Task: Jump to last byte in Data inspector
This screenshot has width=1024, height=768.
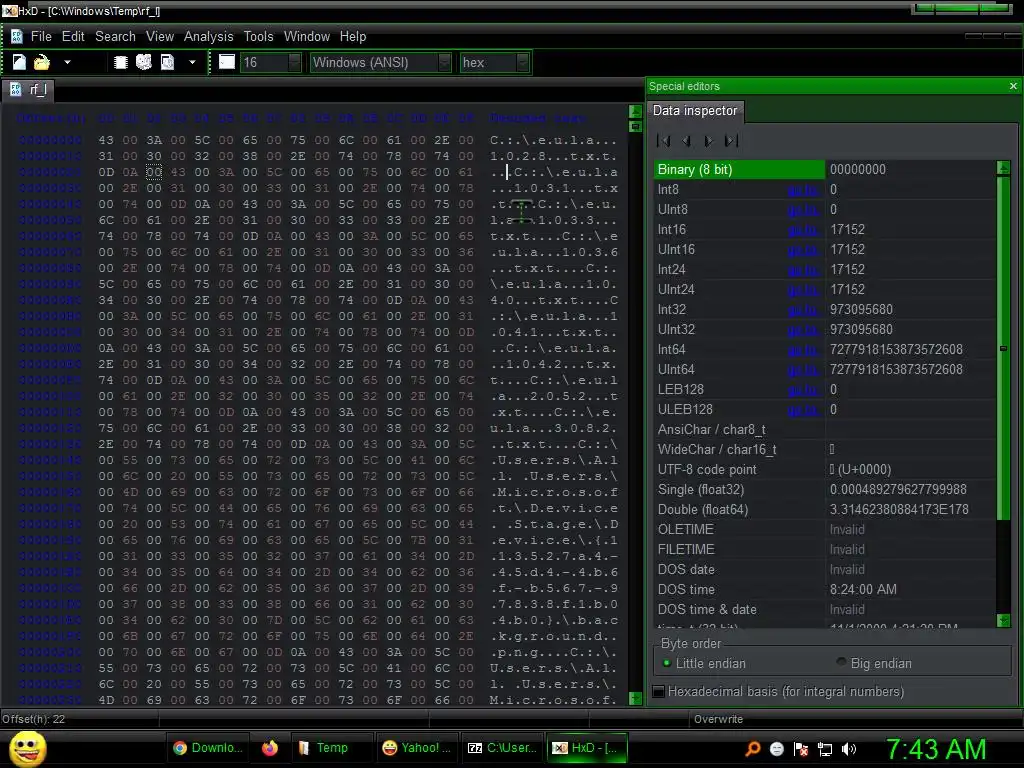Action: [x=731, y=140]
